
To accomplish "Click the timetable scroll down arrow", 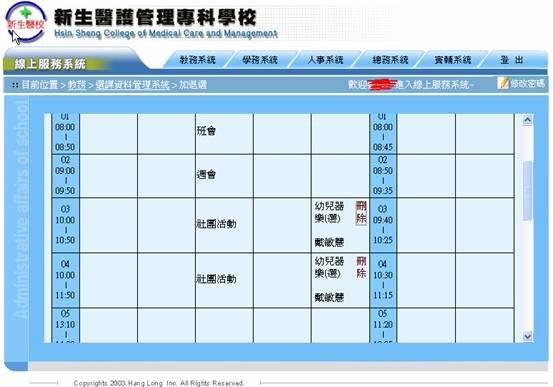I will coord(528,336).
